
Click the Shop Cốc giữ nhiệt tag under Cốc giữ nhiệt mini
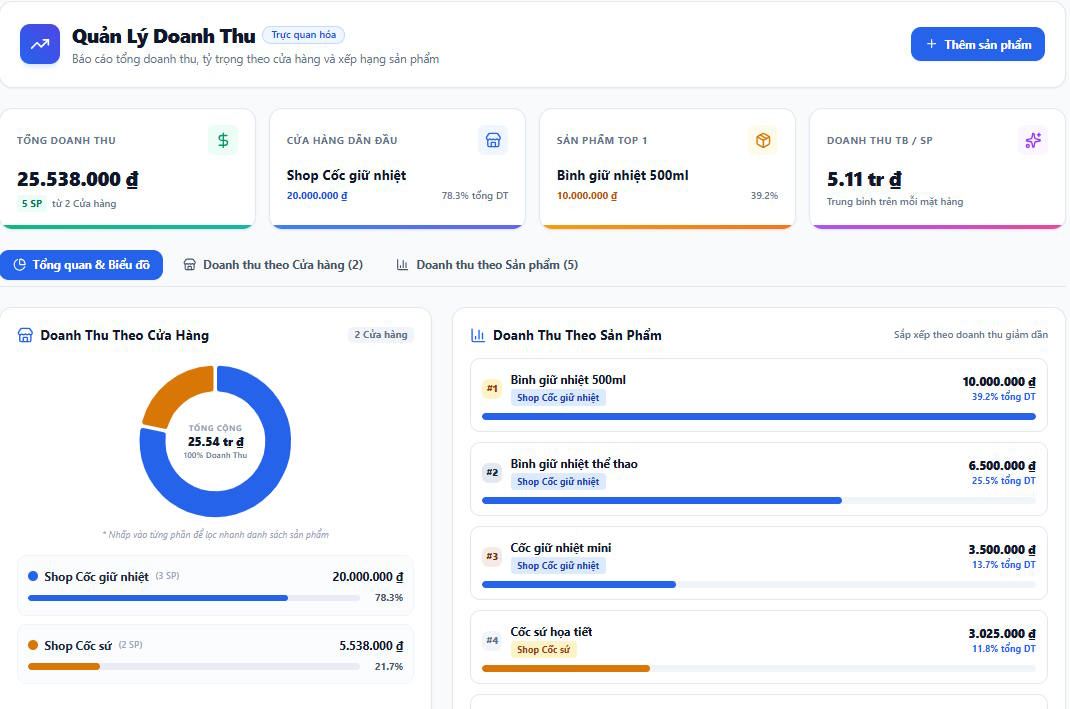tap(558, 566)
